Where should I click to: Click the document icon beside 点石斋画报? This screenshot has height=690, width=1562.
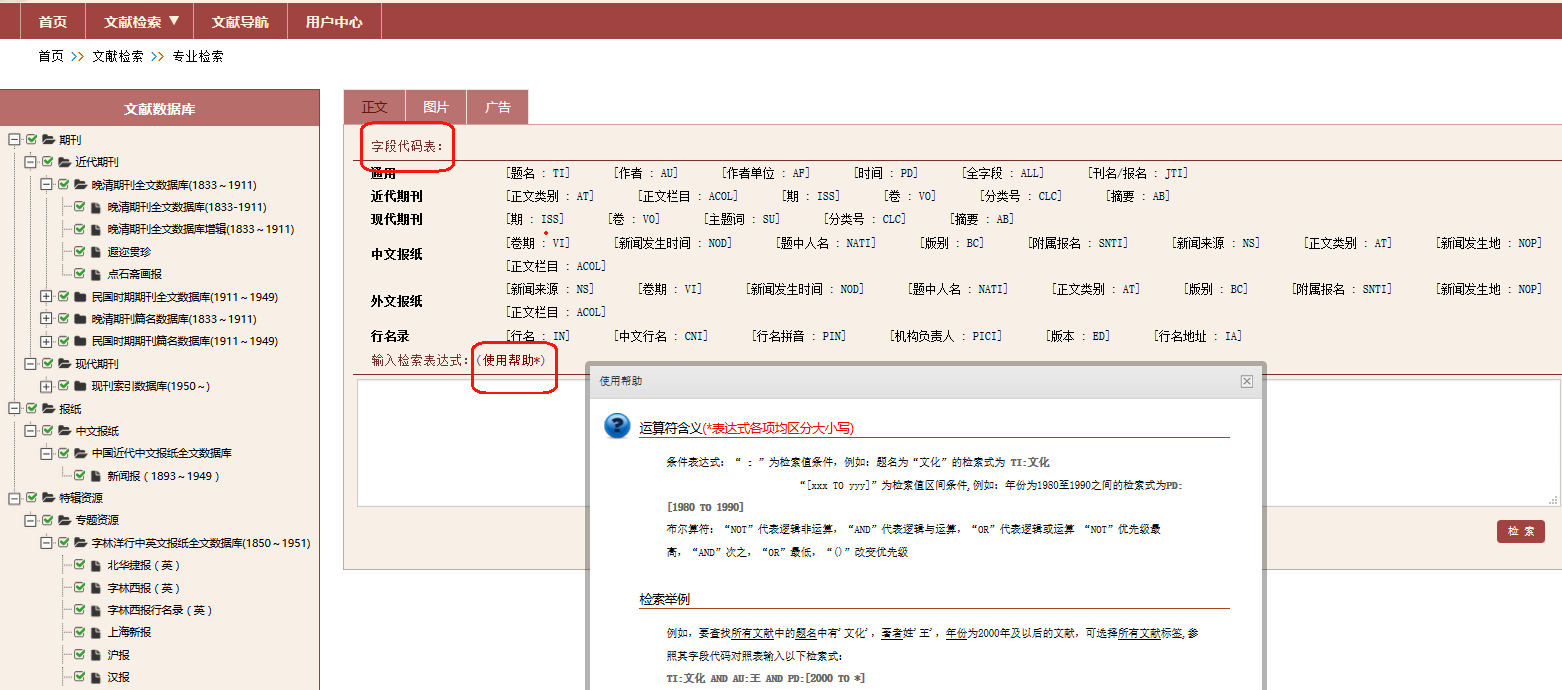(96, 274)
